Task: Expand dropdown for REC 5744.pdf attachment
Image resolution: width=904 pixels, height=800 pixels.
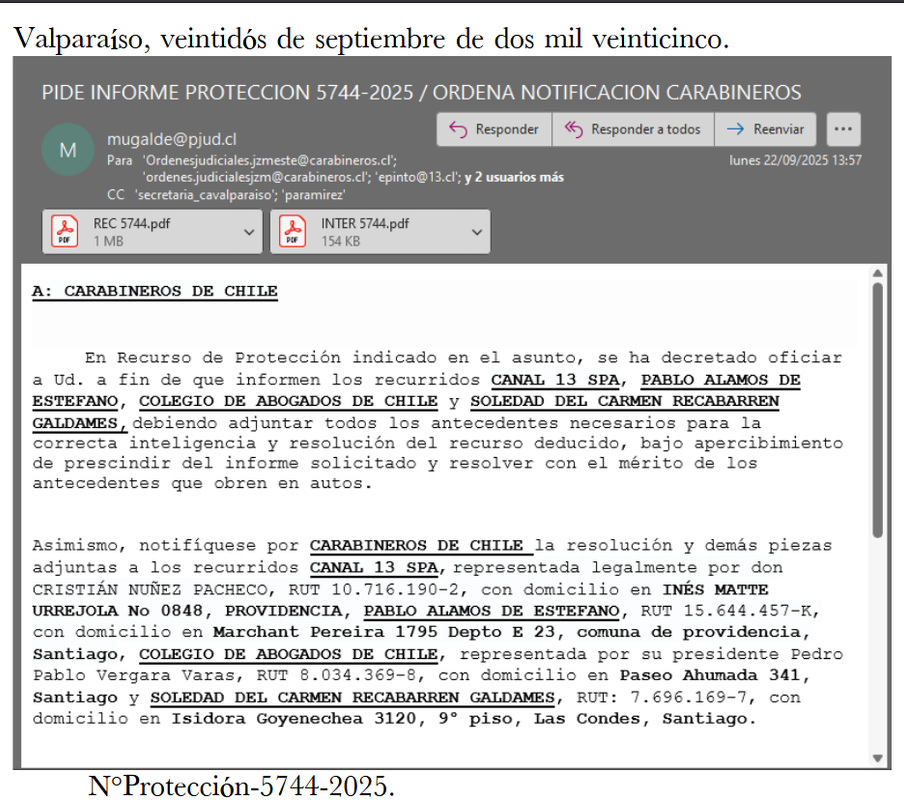Action: coord(249,232)
